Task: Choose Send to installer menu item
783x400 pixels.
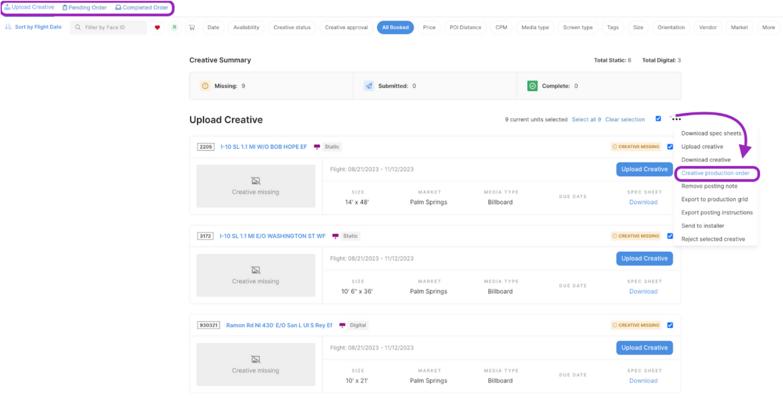Action: [703, 226]
